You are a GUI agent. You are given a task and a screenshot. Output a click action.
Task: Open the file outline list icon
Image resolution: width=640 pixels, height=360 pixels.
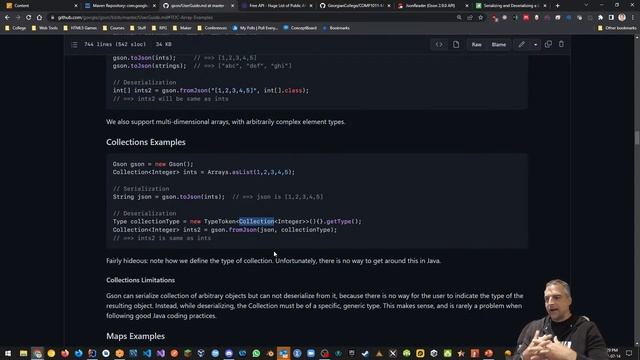tap(74, 44)
